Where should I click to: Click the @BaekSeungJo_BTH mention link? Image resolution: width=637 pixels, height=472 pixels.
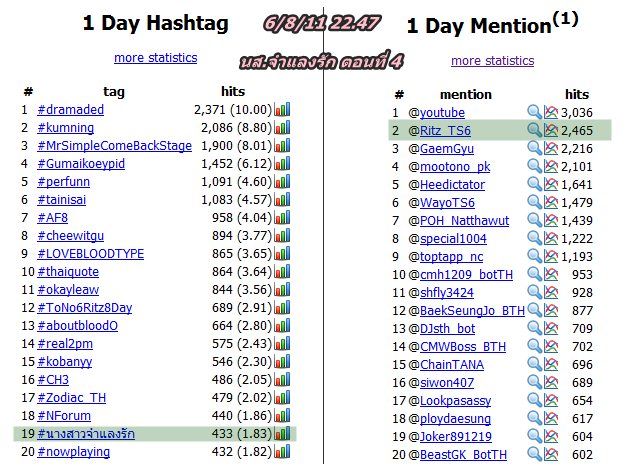pos(472,310)
